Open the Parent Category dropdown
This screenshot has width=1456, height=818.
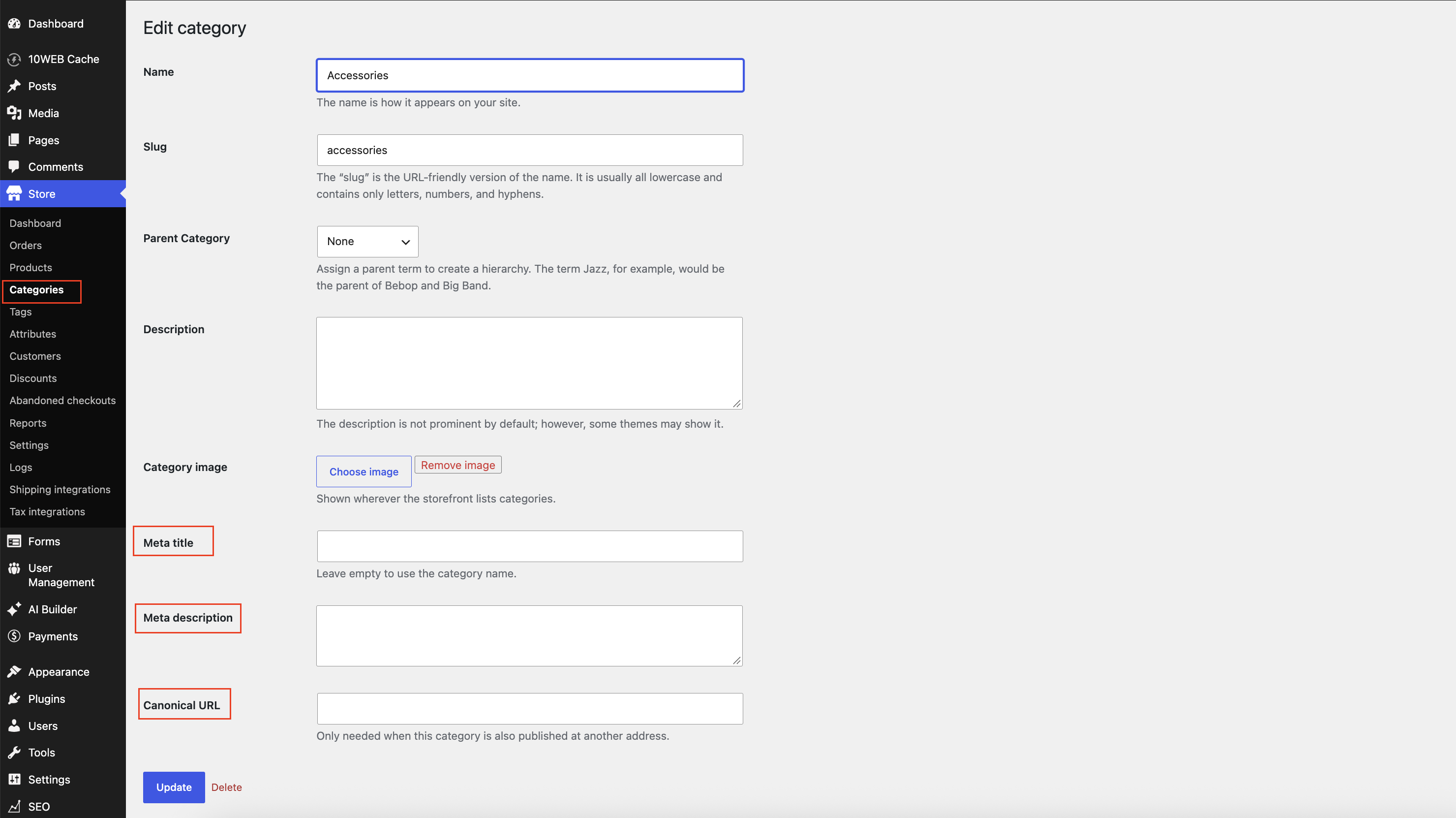[x=367, y=242]
